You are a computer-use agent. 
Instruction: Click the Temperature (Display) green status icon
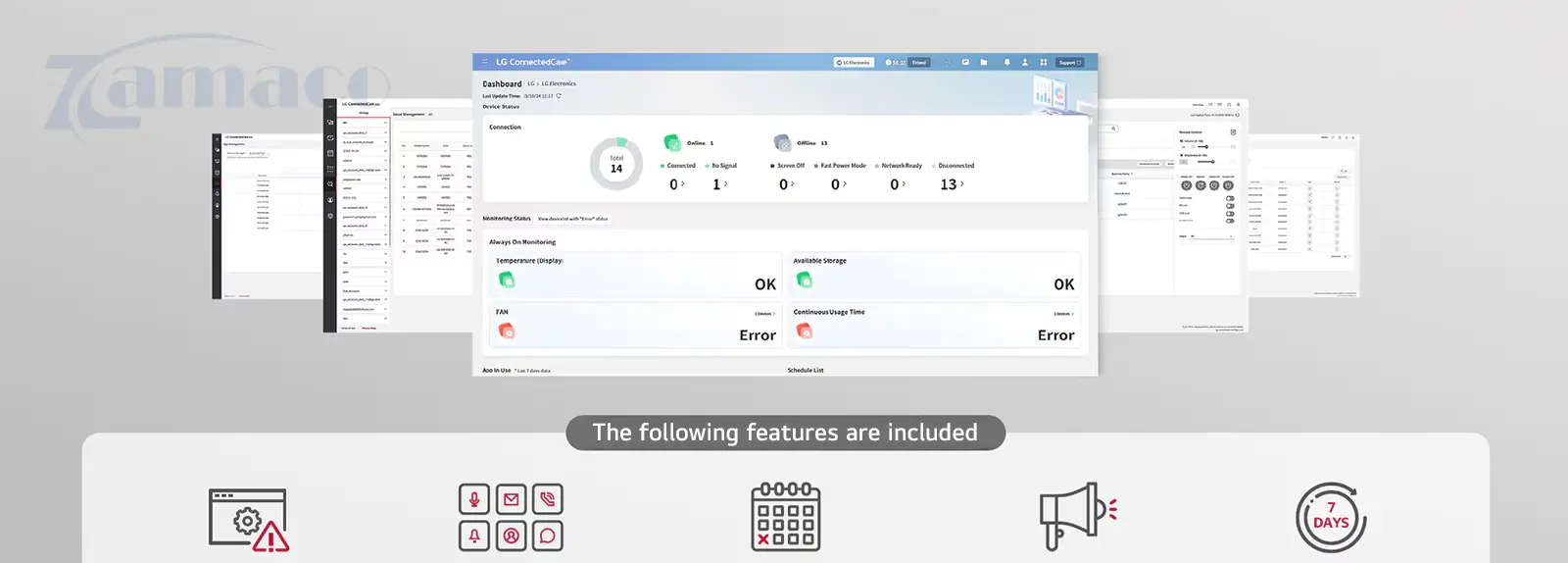coord(507,280)
